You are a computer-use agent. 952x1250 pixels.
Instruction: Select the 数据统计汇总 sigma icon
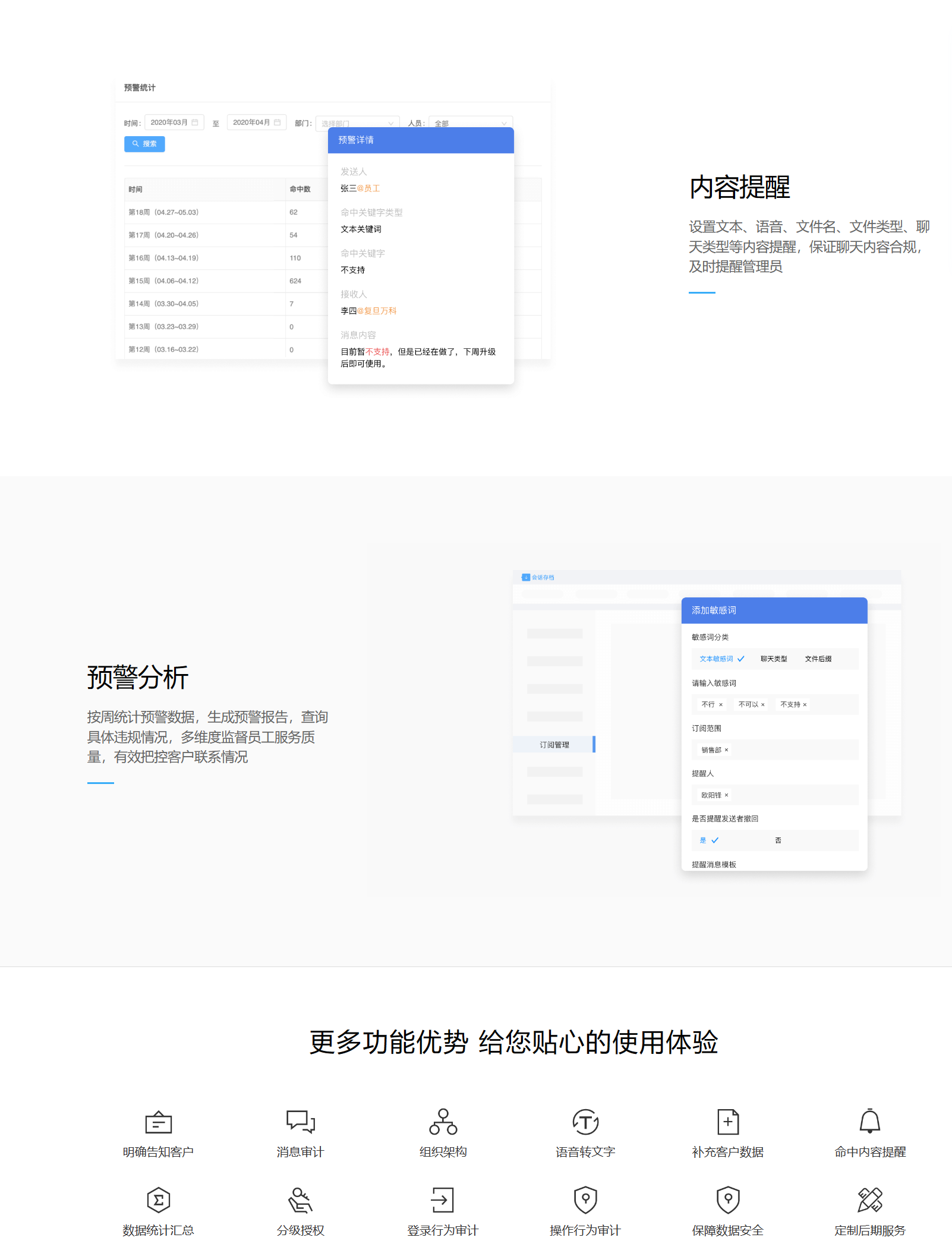click(158, 1200)
